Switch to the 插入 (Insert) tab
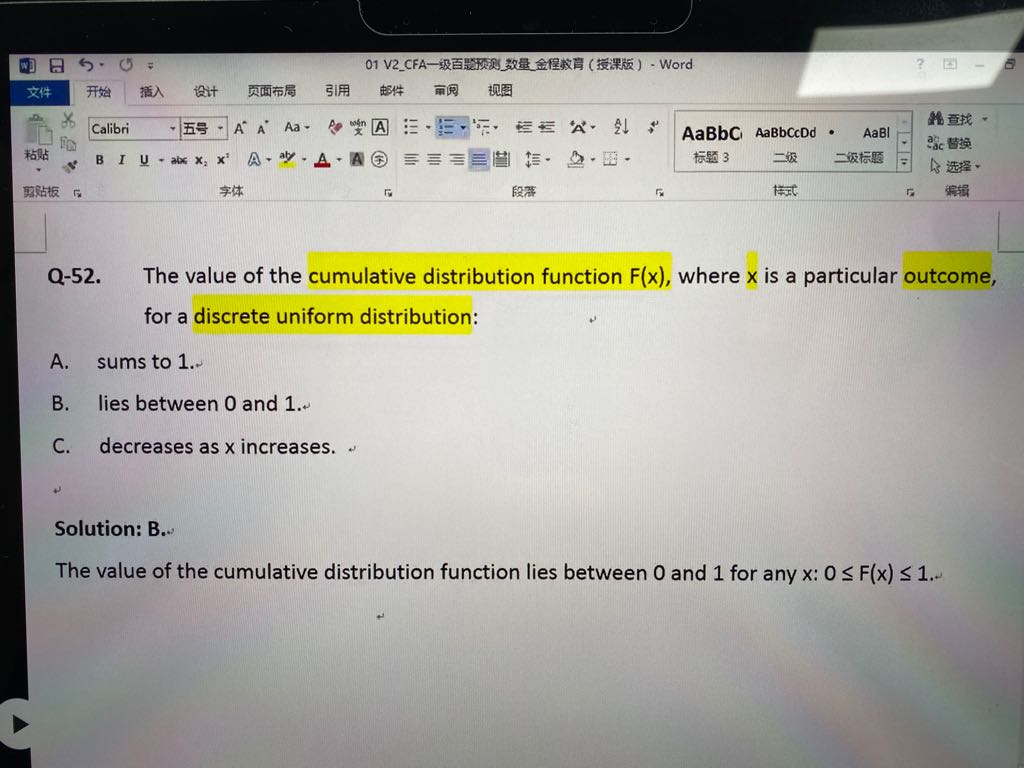1024x768 pixels. pos(152,91)
